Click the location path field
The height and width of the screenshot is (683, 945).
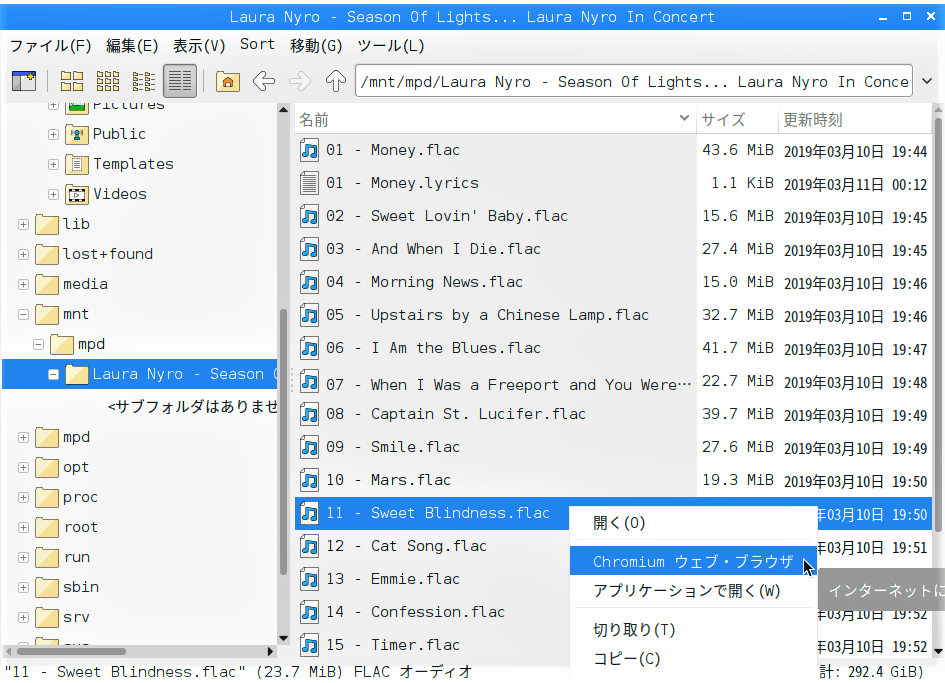tap(633, 81)
